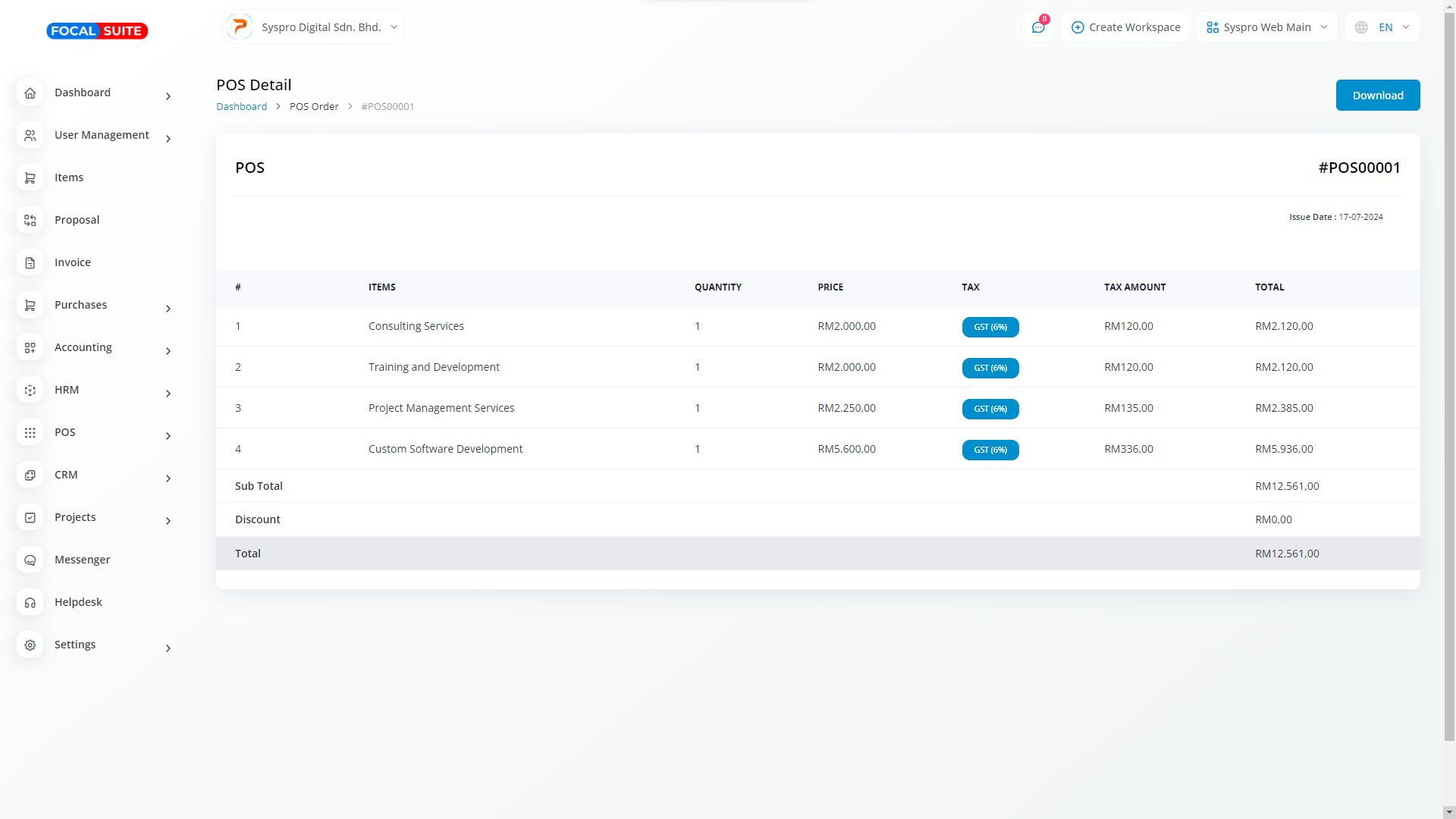Expand the Accounting submenu chevron

168,351
